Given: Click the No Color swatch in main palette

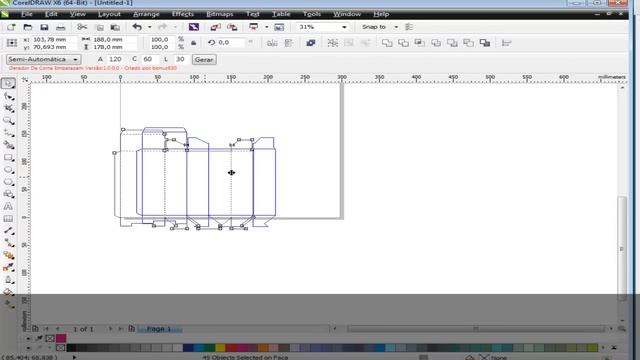Looking at the screenshot, I should pyautogui.click(x=60, y=348).
